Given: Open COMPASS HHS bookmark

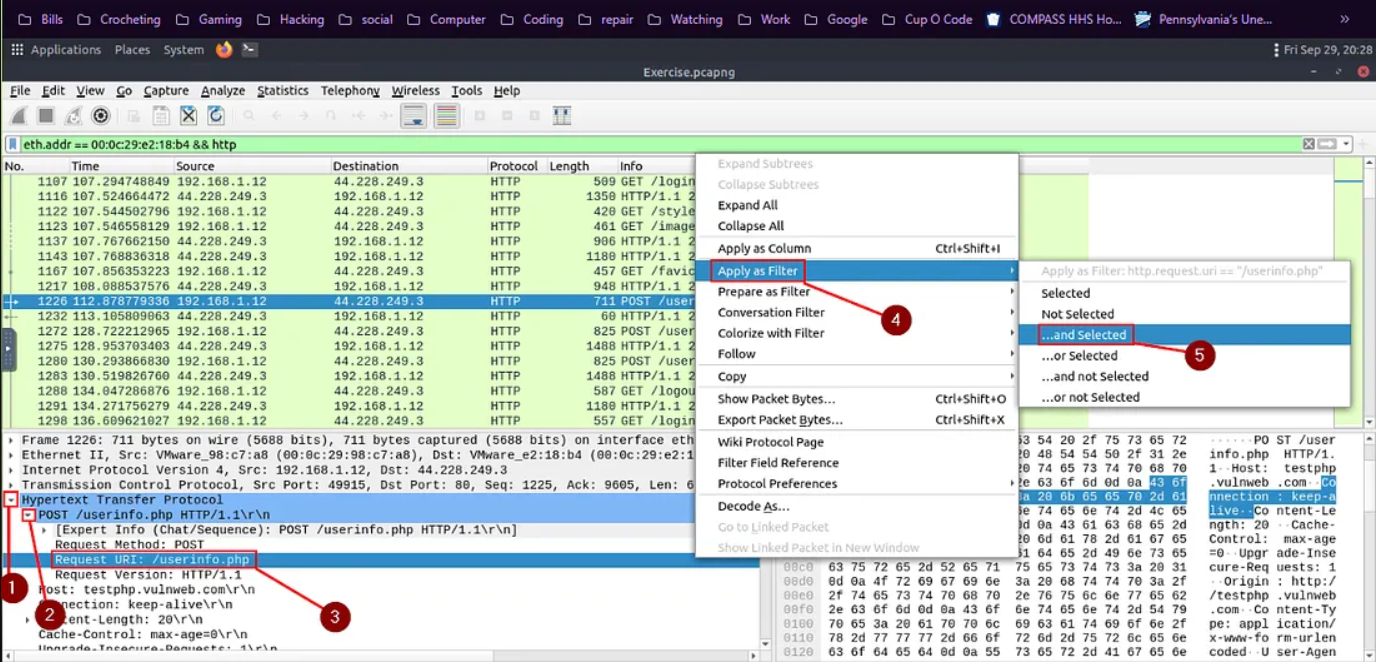Looking at the screenshot, I should (x=1052, y=19).
